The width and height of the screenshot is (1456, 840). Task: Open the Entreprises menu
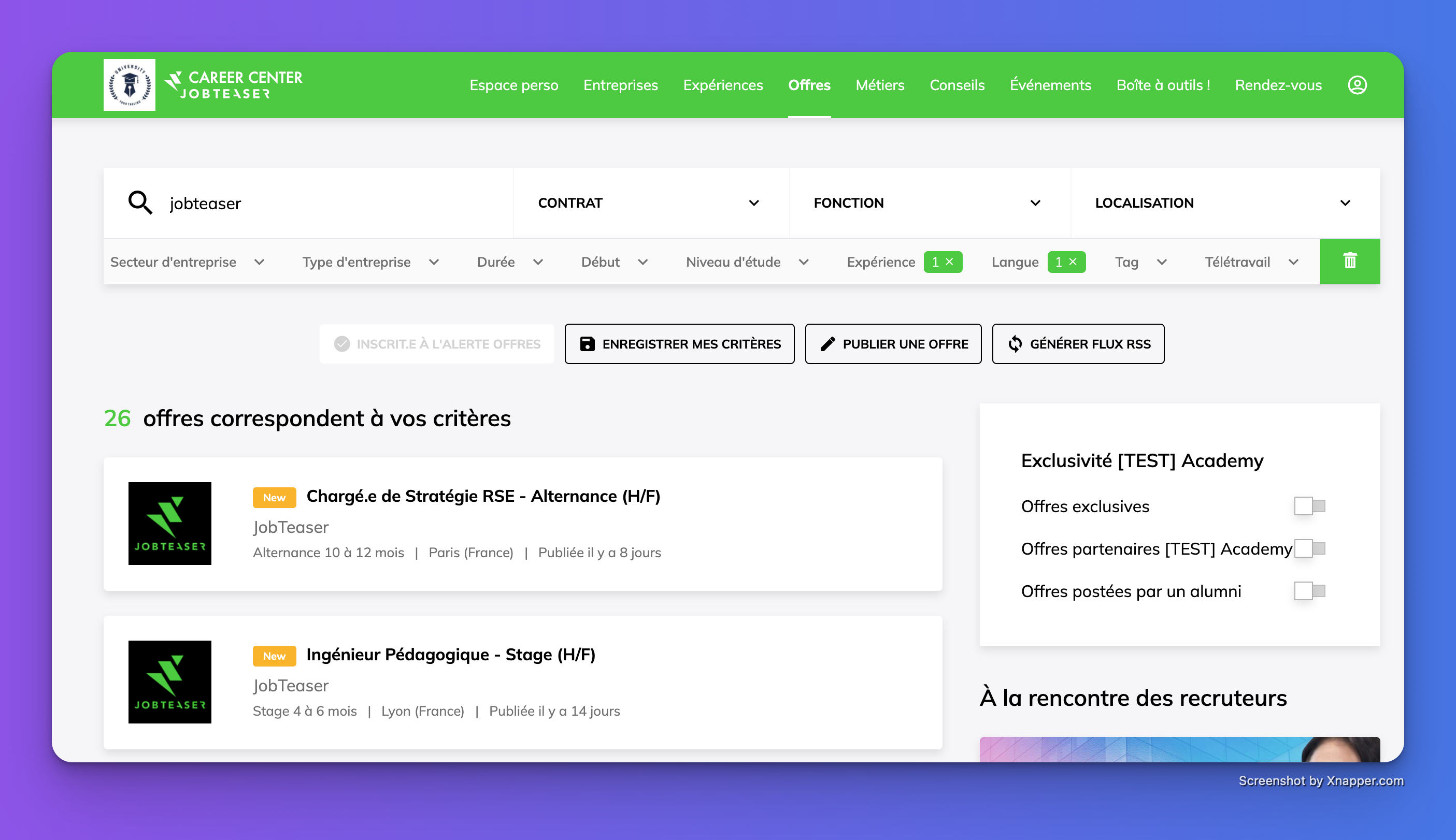point(620,85)
